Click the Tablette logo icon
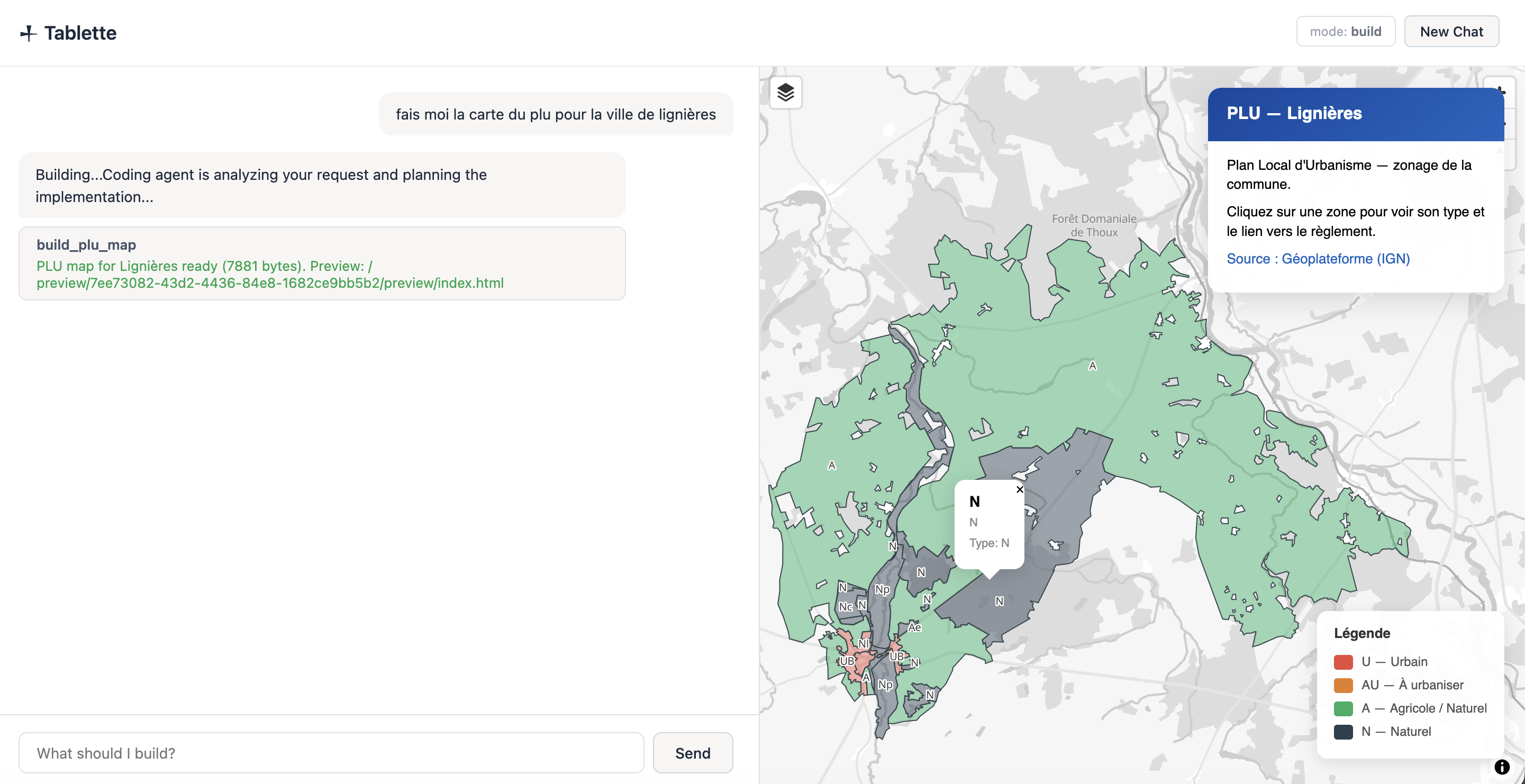Image resolution: width=1525 pixels, height=784 pixels. [x=28, y=33]
